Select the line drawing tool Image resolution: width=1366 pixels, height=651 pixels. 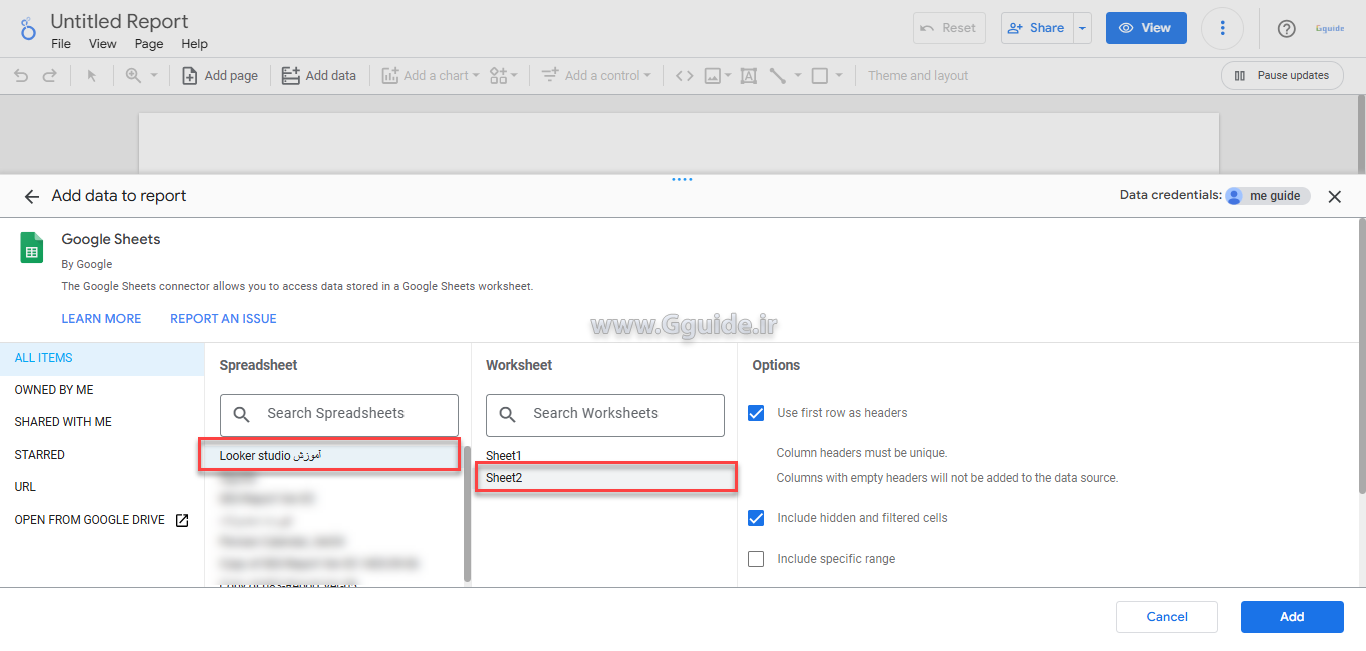tap(777, 75)
